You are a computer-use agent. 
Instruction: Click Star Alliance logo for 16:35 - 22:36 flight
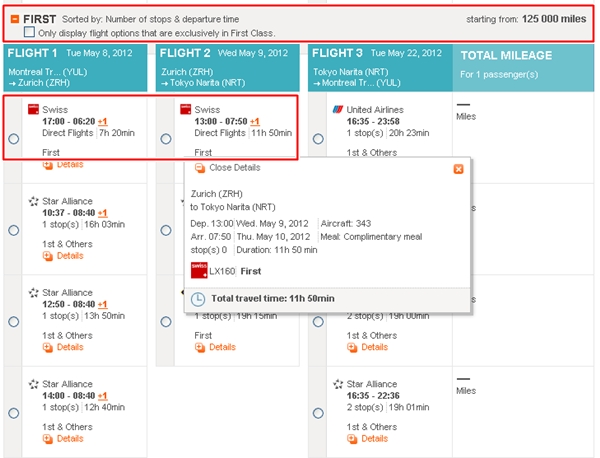point(338,384)
